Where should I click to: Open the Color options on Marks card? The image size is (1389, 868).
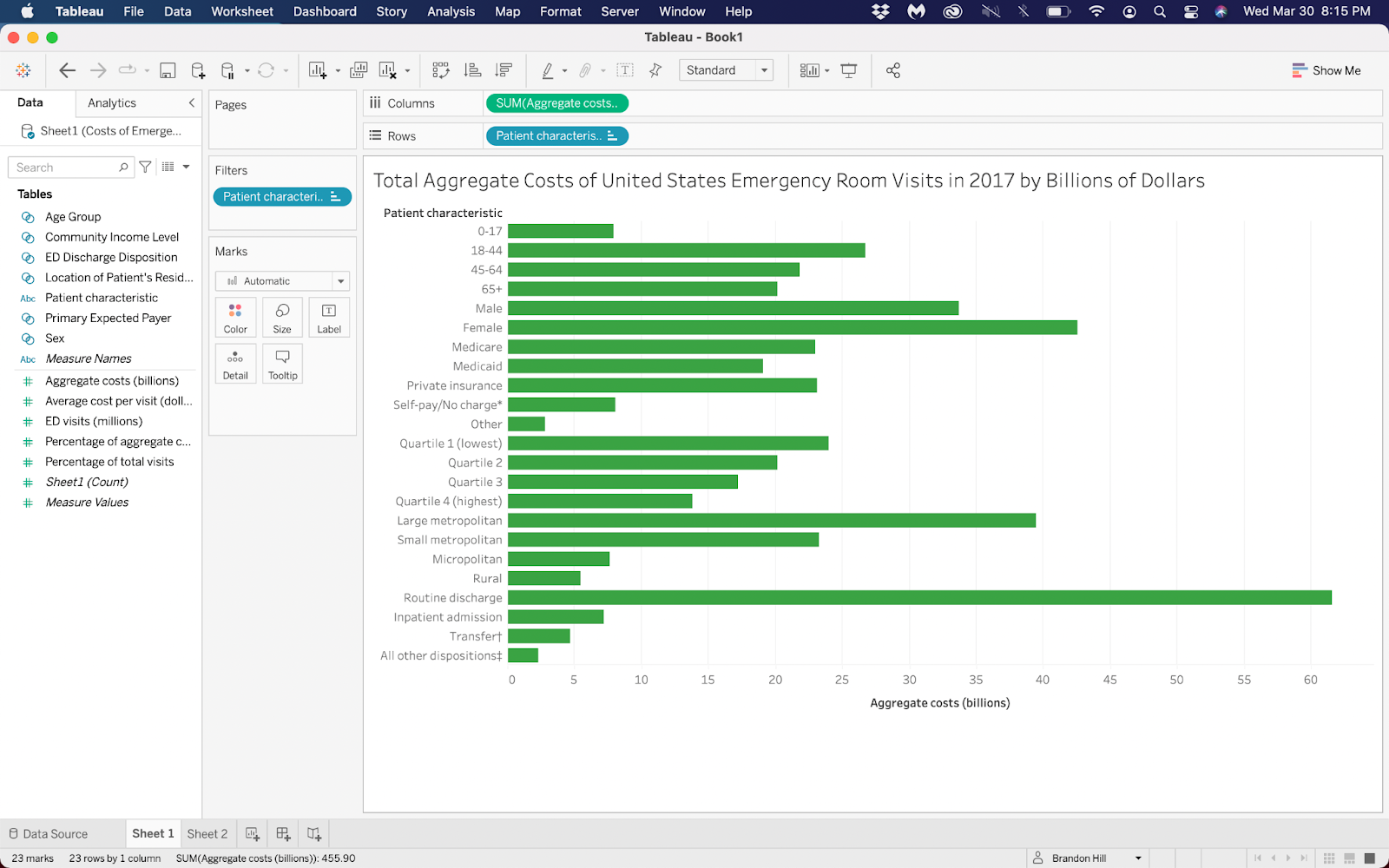click(235, 318)
